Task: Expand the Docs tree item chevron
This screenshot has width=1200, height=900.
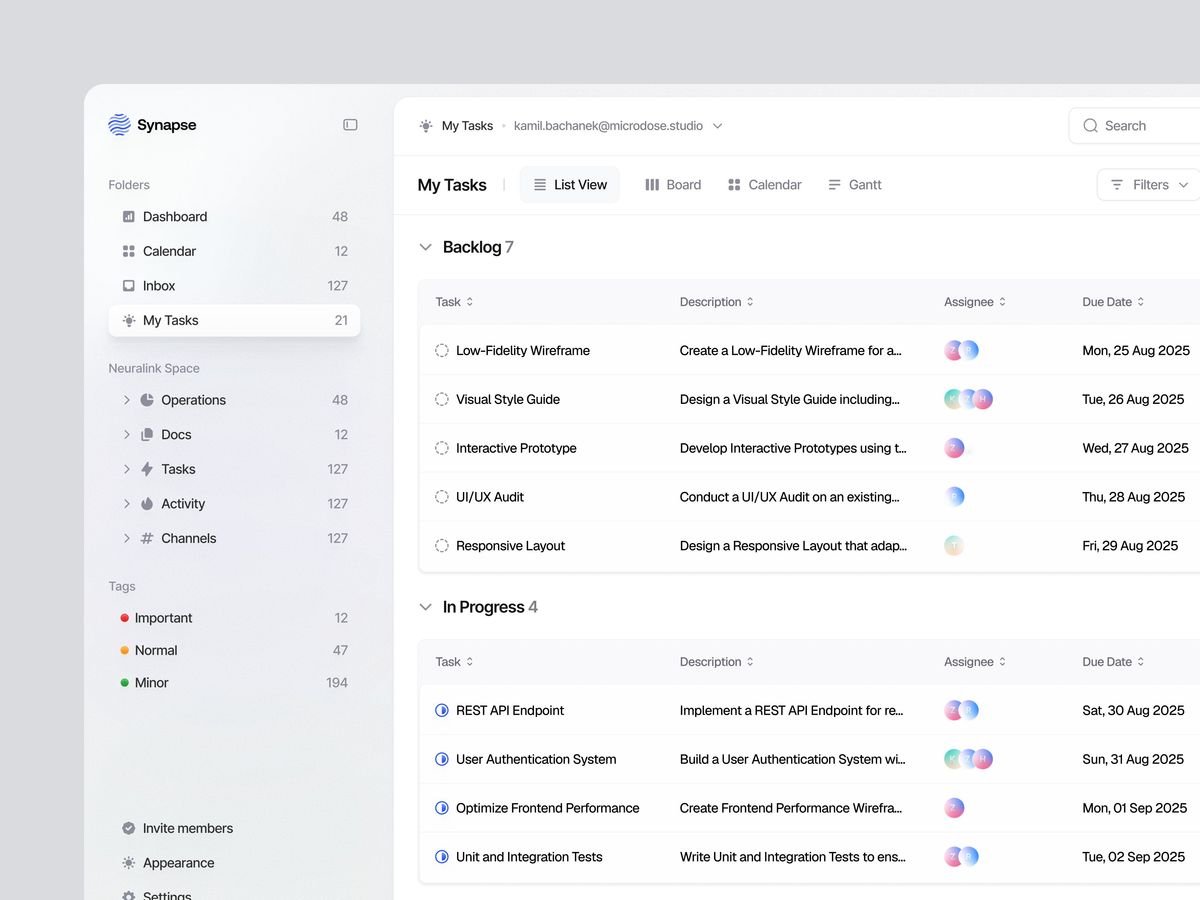Action: click(x=127, y=434)
